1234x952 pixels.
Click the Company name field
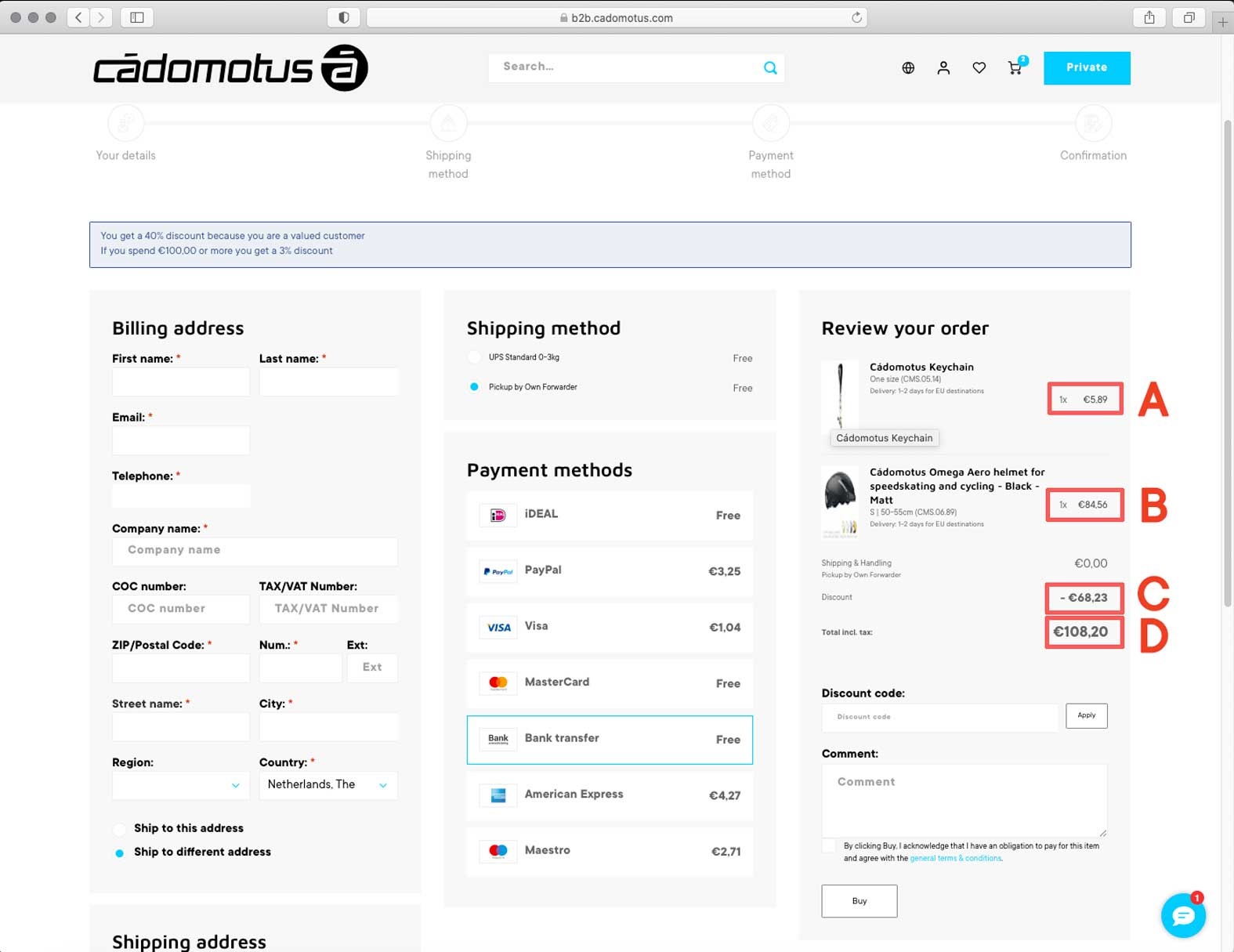255,551
